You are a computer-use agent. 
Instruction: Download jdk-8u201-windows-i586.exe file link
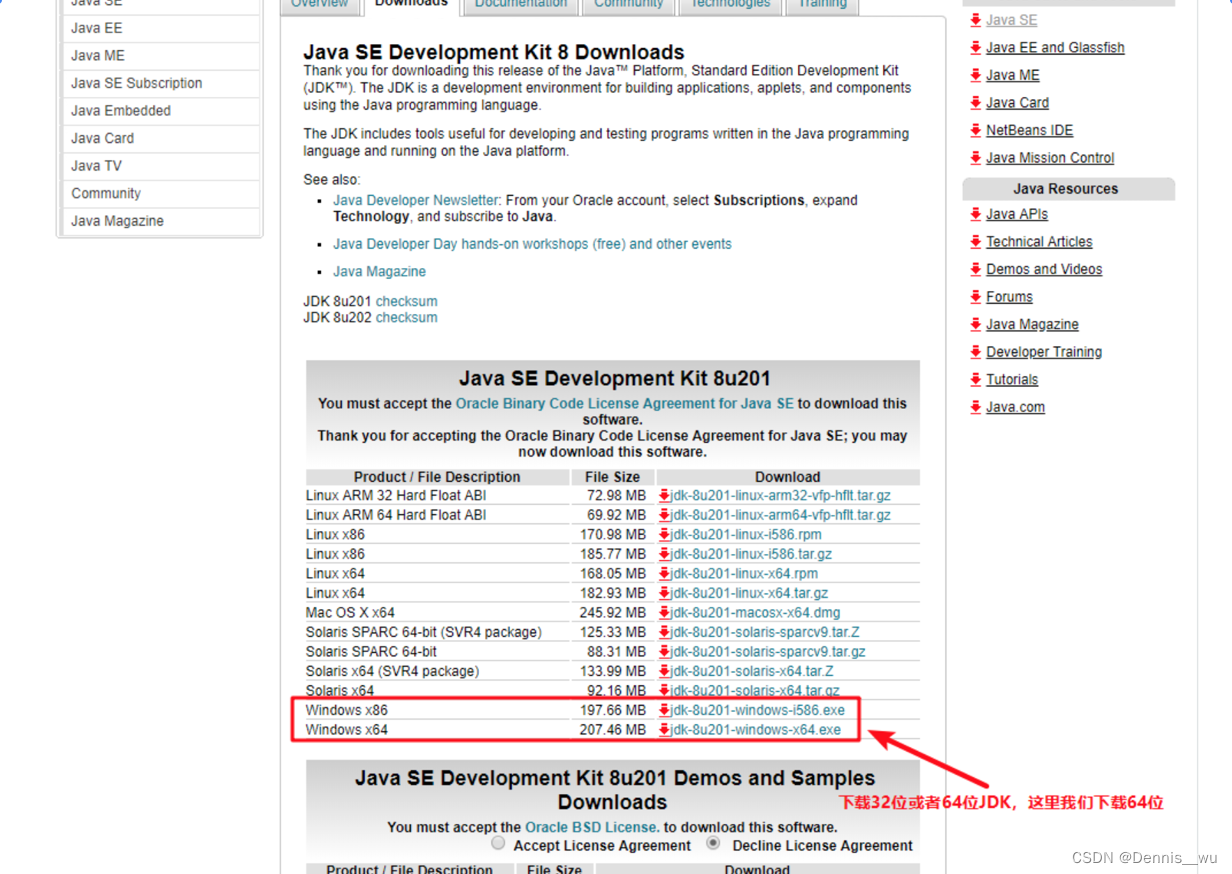point(758,710)
